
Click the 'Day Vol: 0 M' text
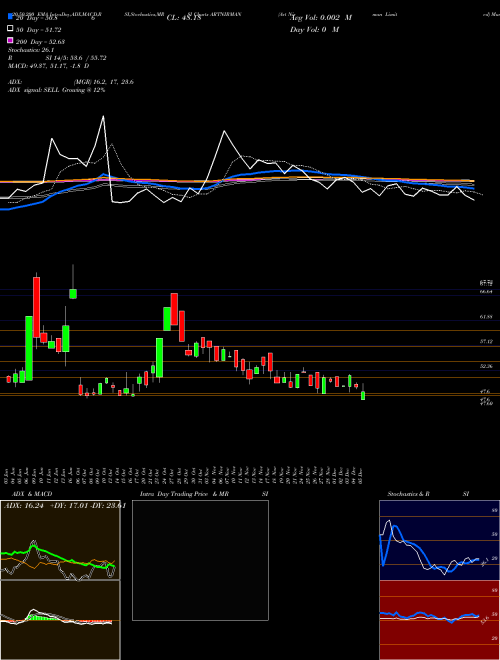click(314, 30)
